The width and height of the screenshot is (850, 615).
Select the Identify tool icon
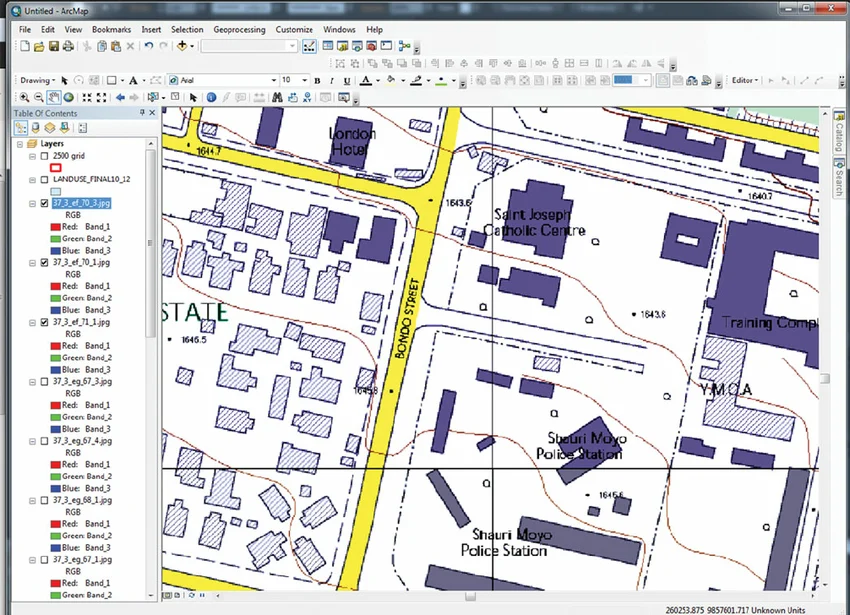pyautogui.click(x=211, y=98)
